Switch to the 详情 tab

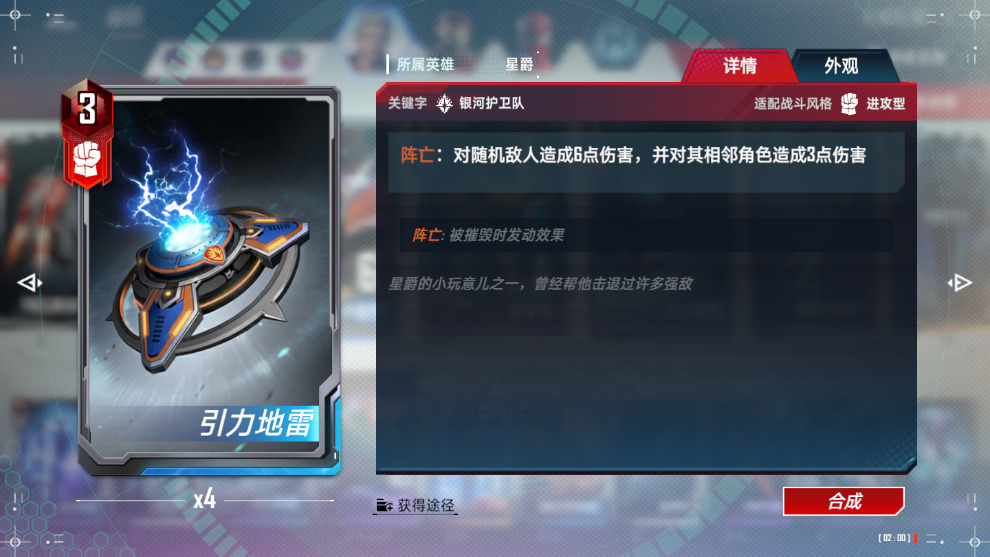[x=739, y=66]
